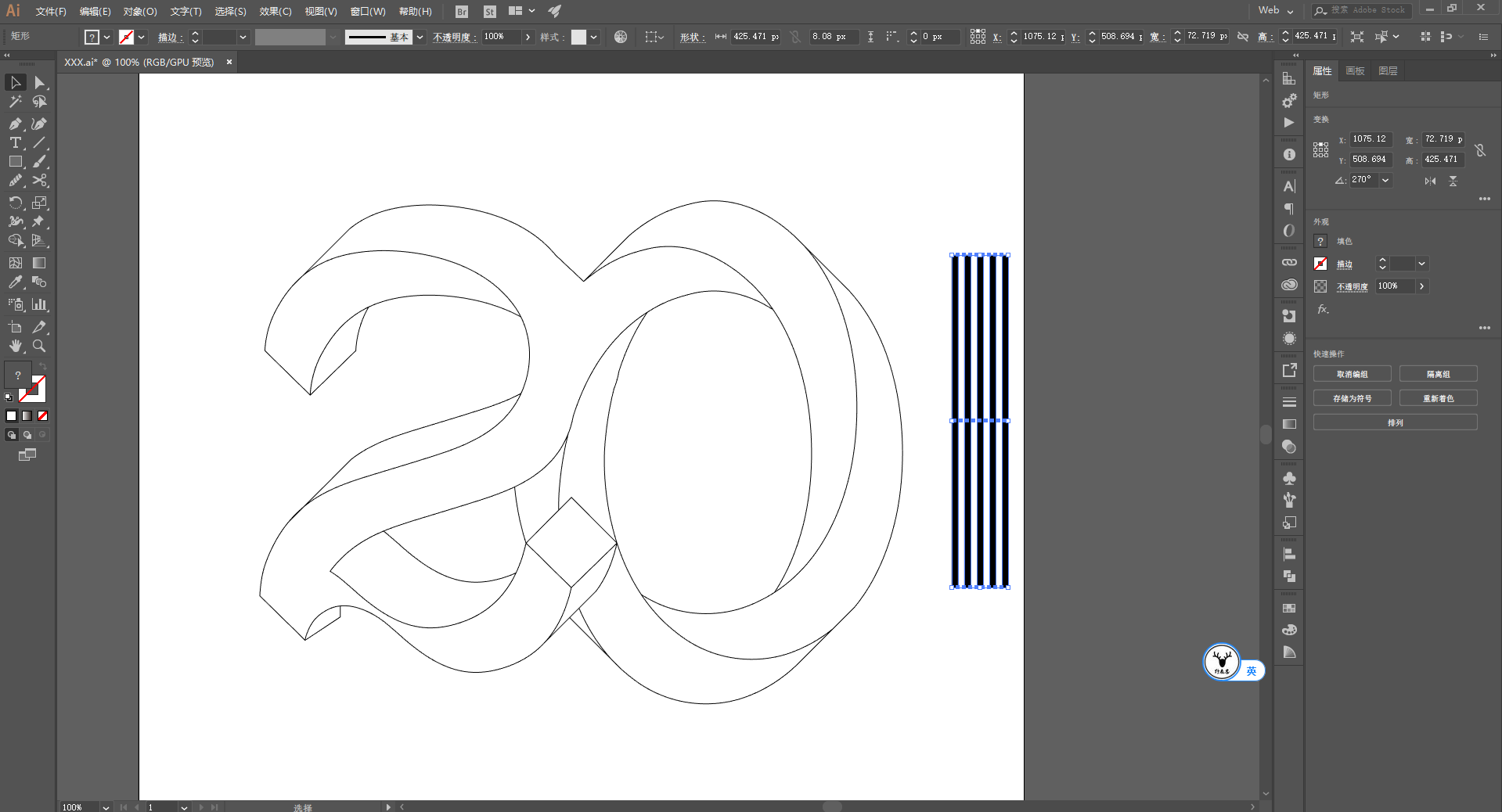Click the 存储为符号 button

click(1353, 398)
